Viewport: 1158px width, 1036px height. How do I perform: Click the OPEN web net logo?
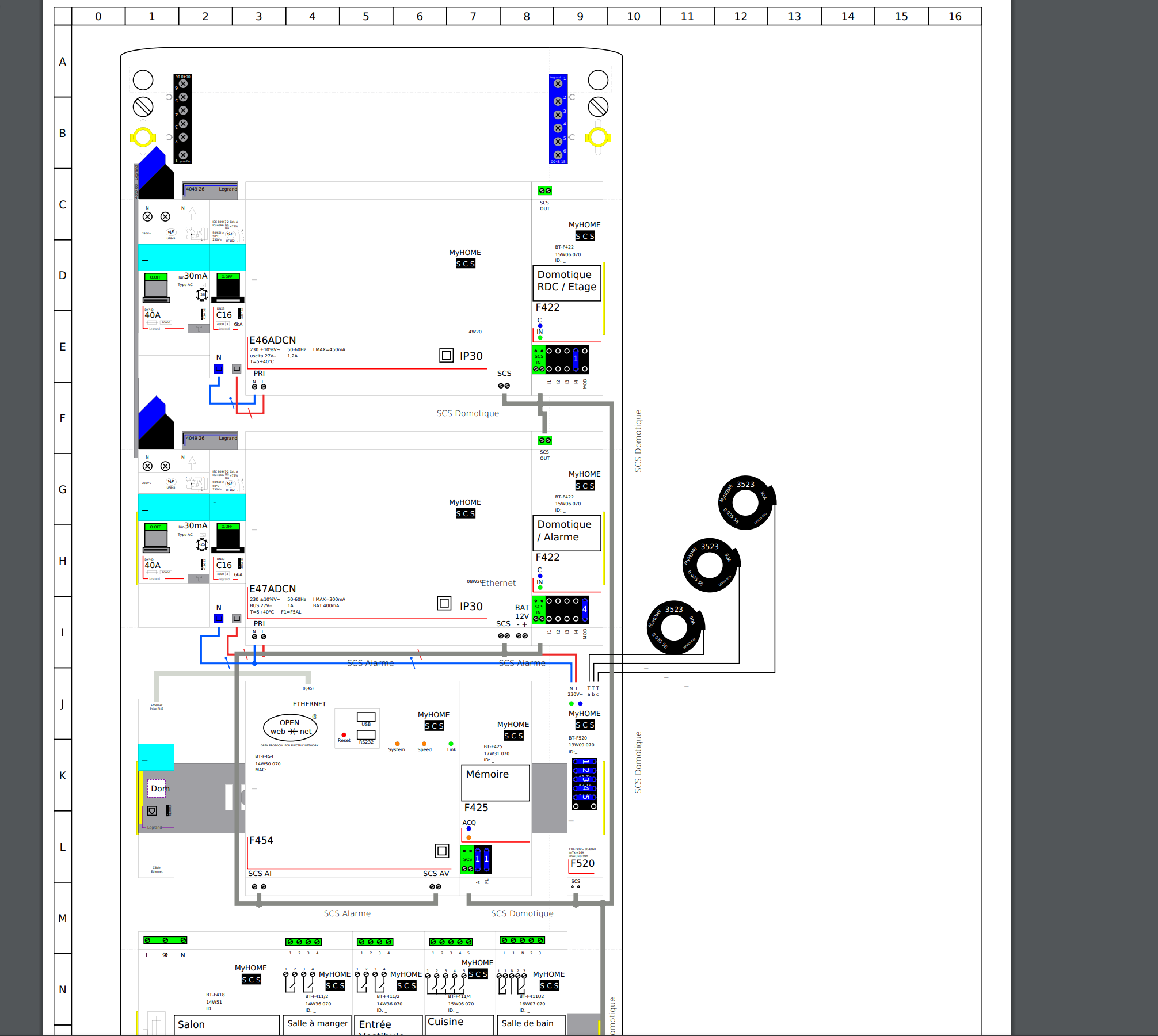pos(291,728)
